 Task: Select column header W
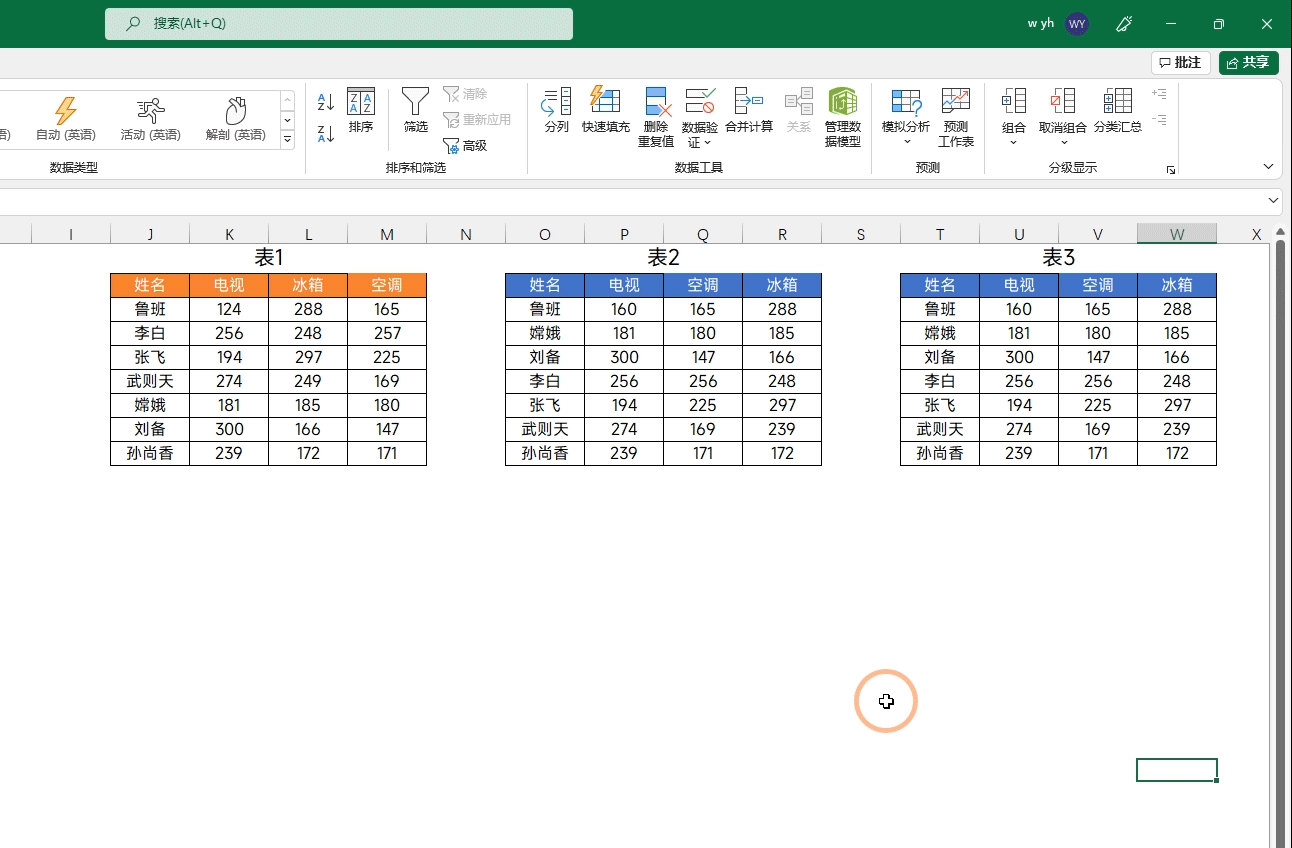(x=1177, y=235)
